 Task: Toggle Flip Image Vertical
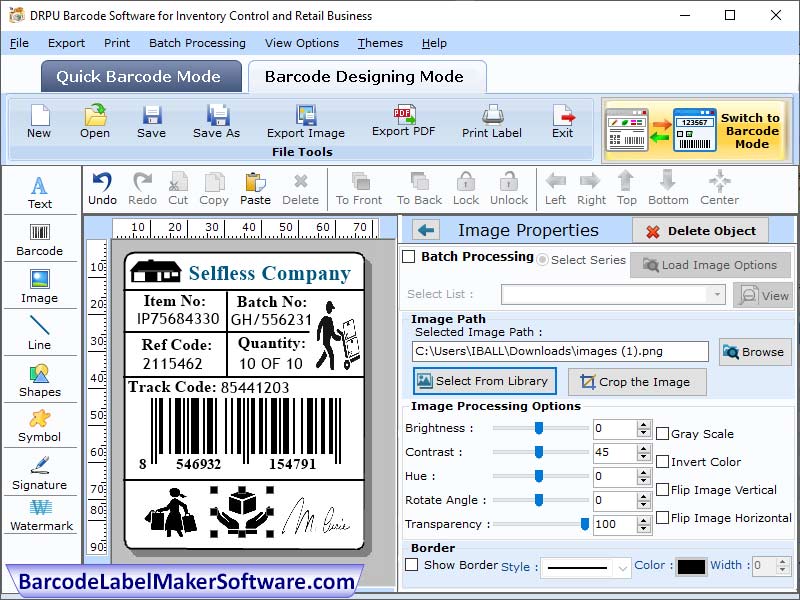pos(662,490)
